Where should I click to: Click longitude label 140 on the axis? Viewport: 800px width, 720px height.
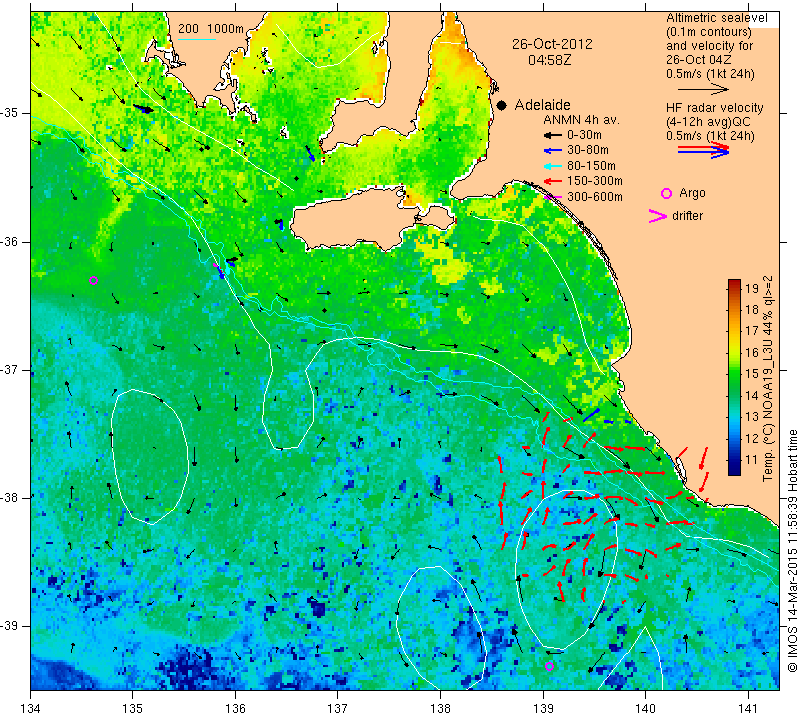click(x=645, y=709)
